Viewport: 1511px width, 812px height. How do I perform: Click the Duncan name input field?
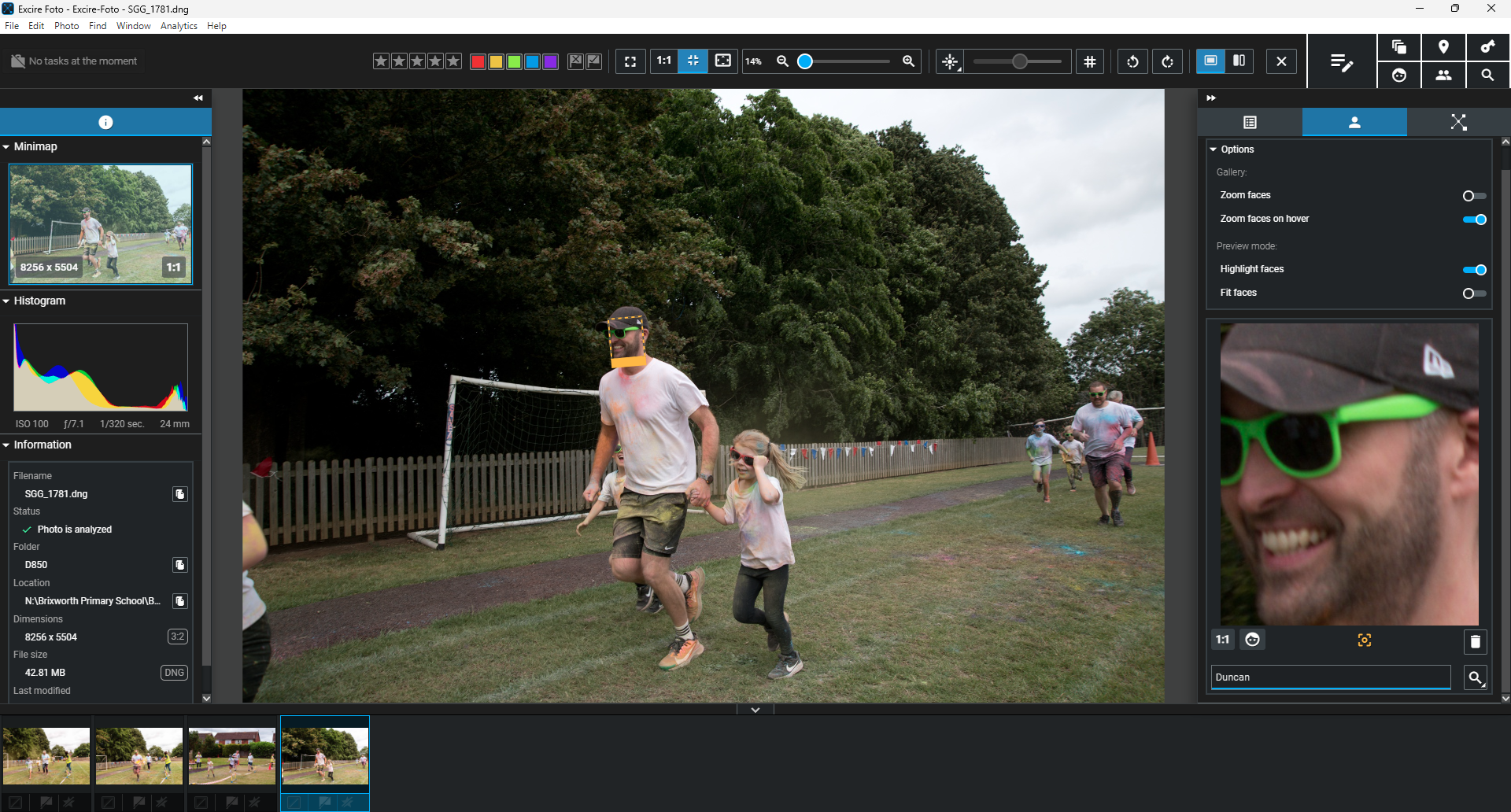pos(1330,677)
